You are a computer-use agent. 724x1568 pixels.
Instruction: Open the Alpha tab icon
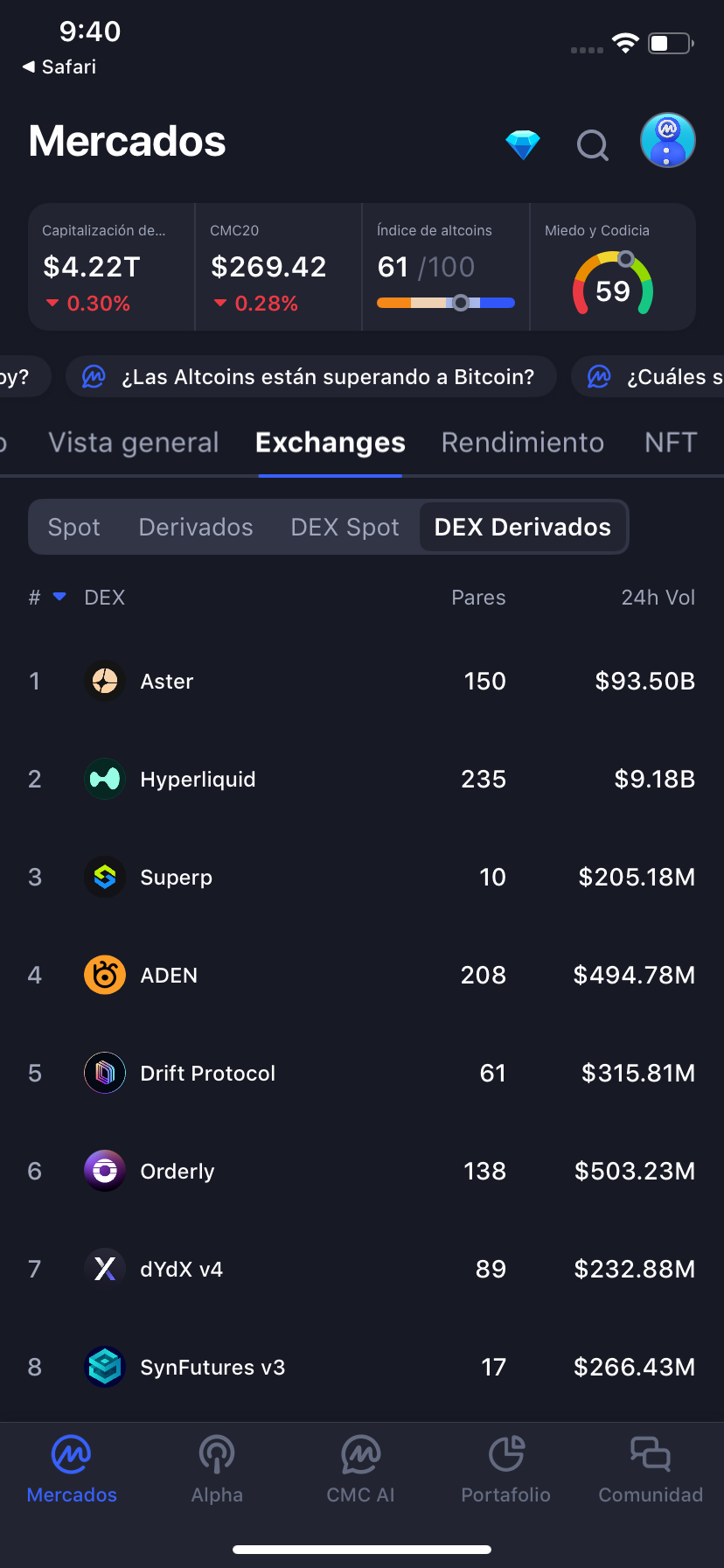217,1454
